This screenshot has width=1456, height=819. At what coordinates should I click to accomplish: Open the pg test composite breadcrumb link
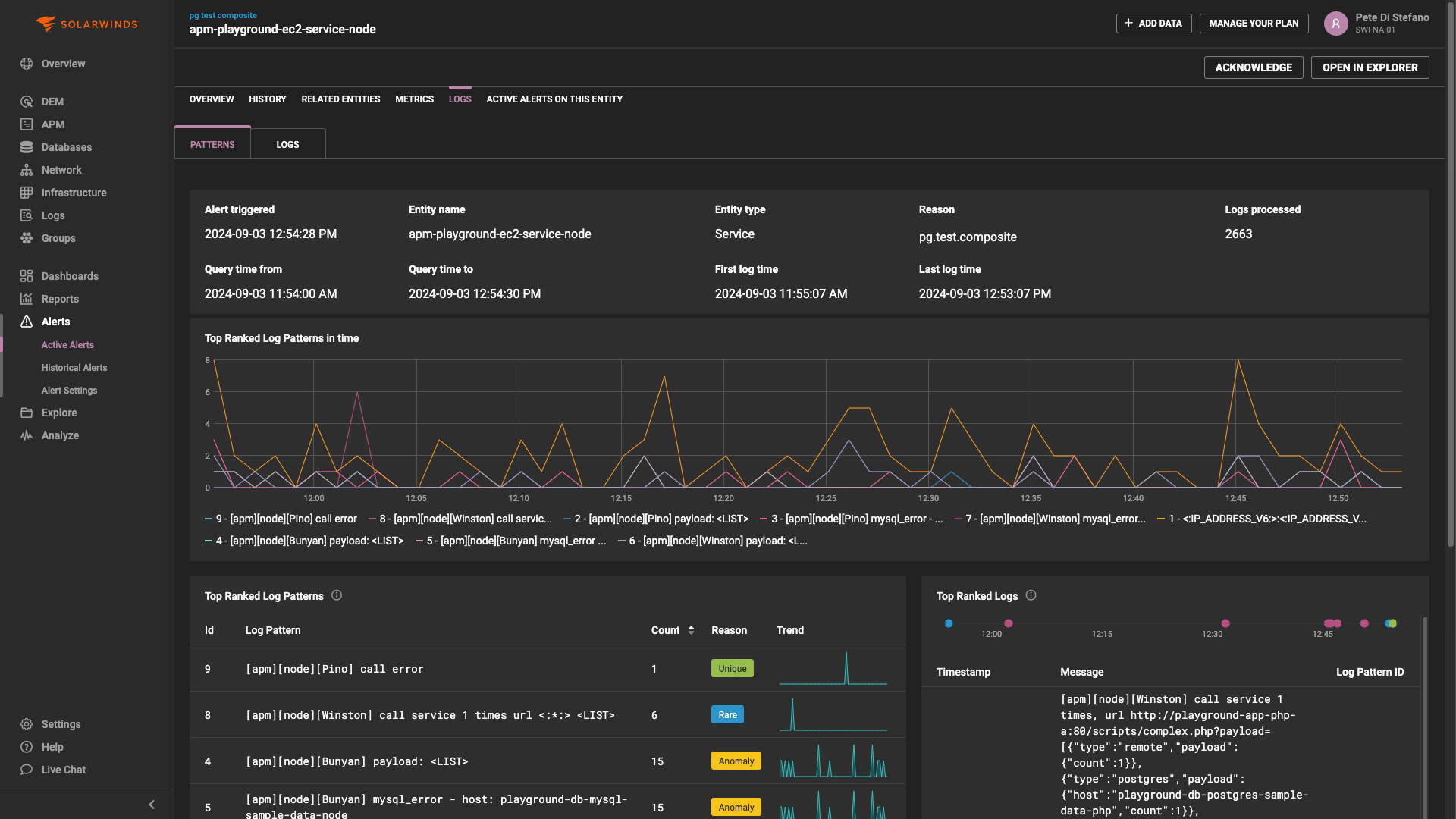(224, 15)
